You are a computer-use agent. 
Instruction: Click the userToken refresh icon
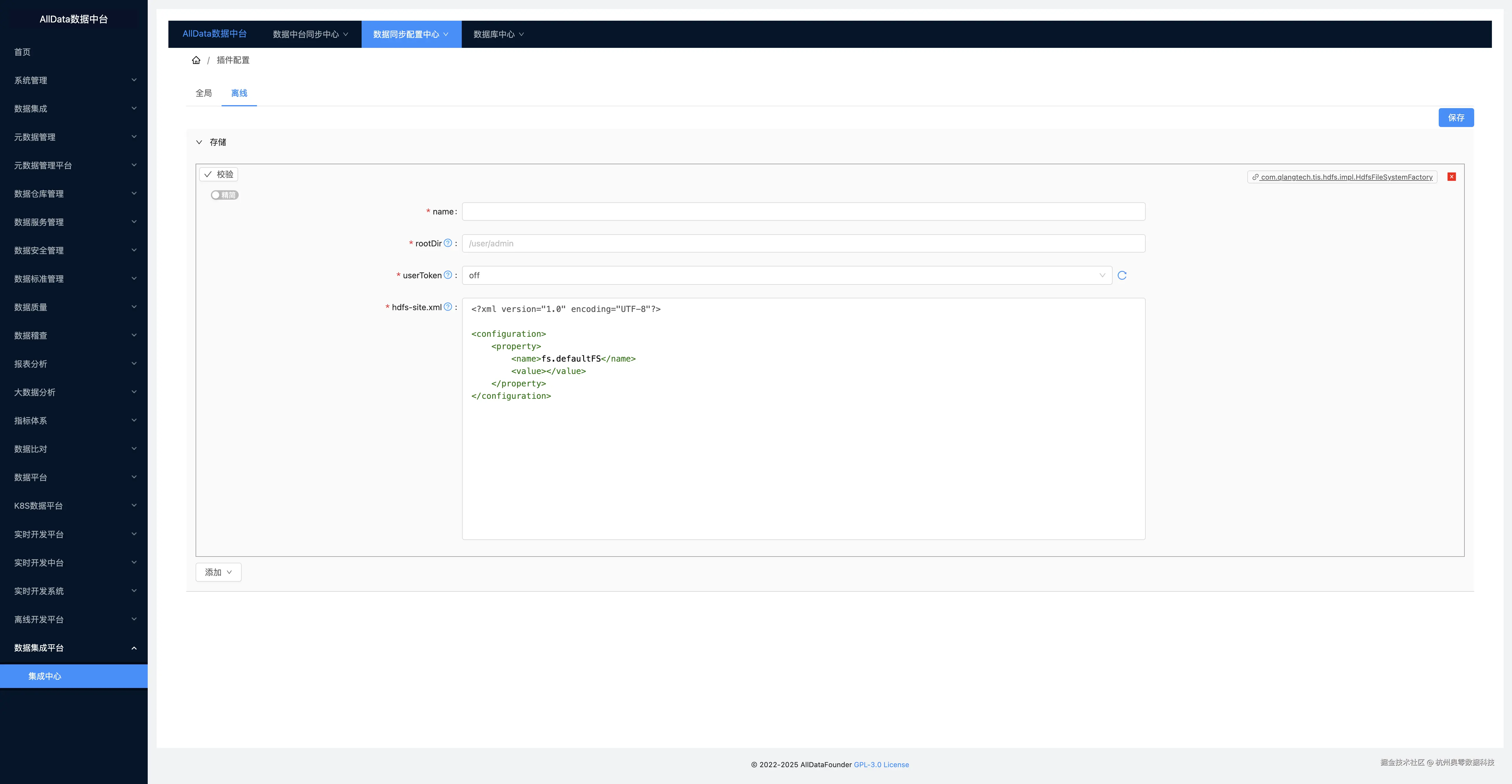[x=1122, y=275]
